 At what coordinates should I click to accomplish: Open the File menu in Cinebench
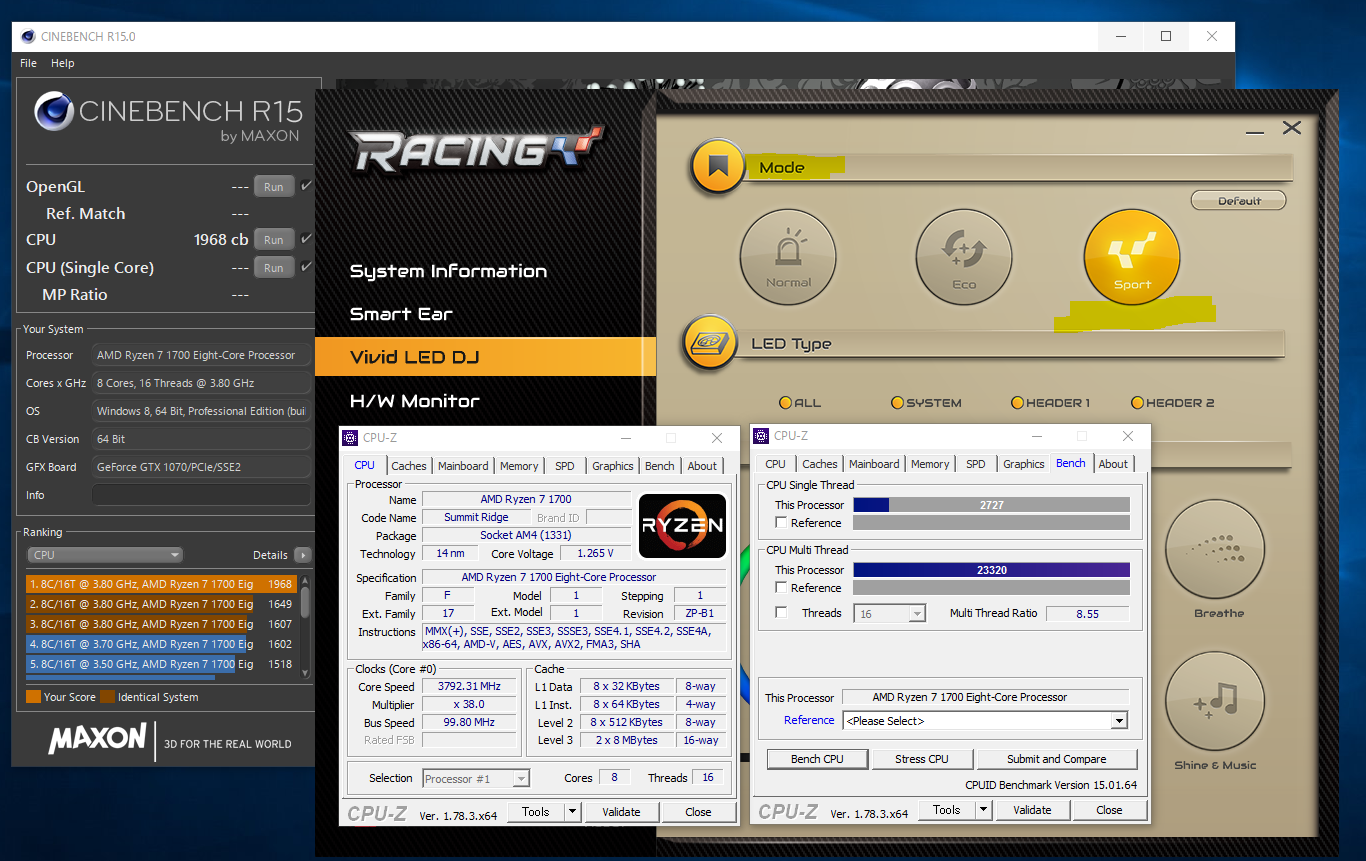[28, 63]
